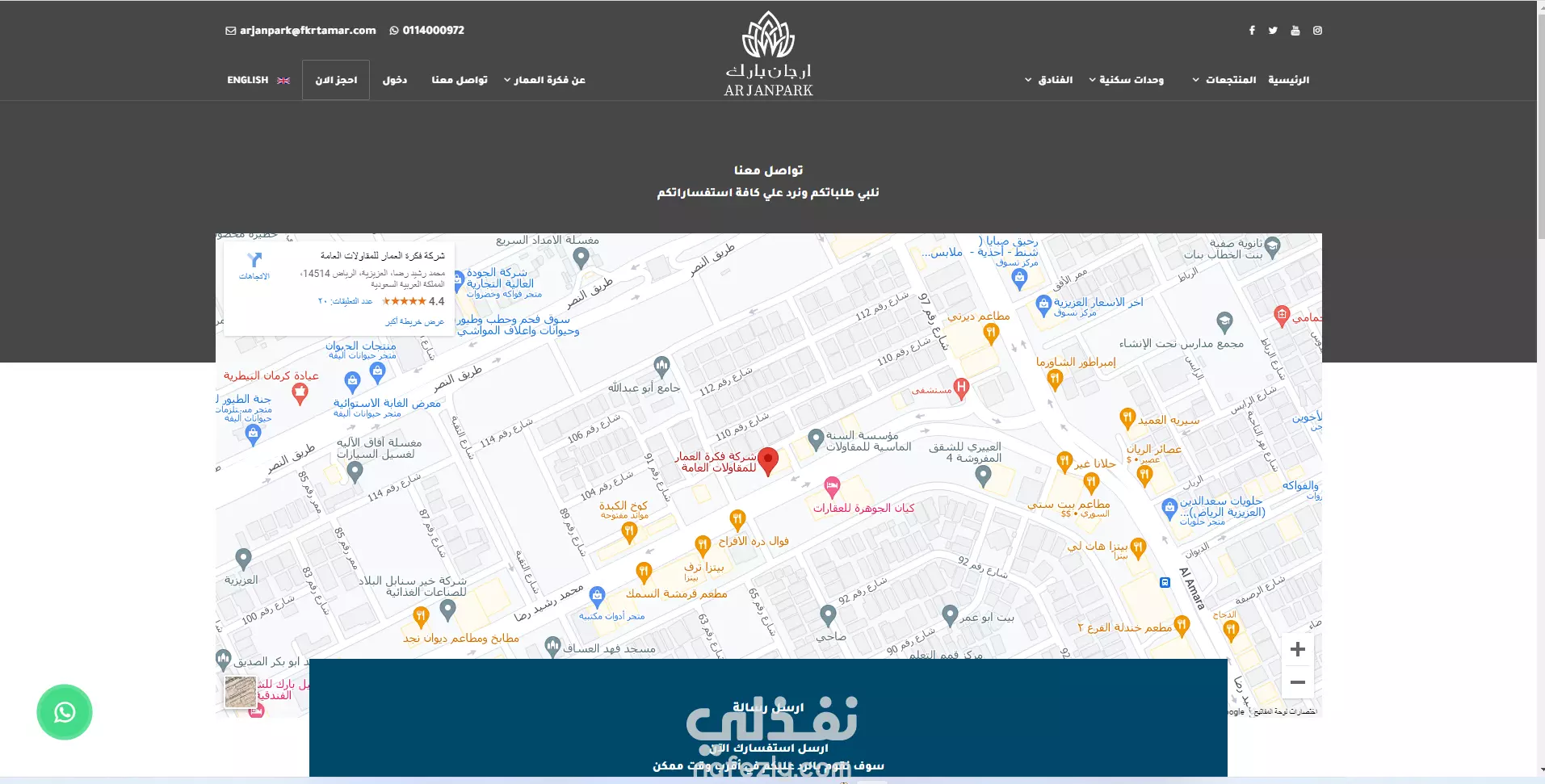Click the مؤسسة السنة الماسية للمقاولات marker
The image size is (1545, 784).
(817, 439)
